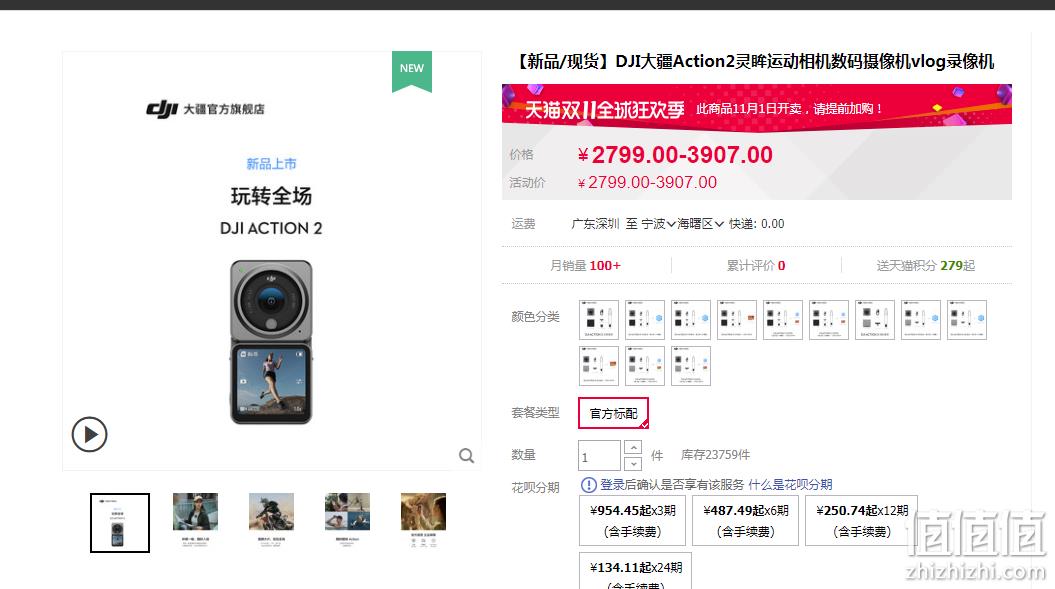Click the 活动价 ¥2799.00-3907.00 value
The height and width of the screenshot is (589, 1055).
click(x=647, y=182)
